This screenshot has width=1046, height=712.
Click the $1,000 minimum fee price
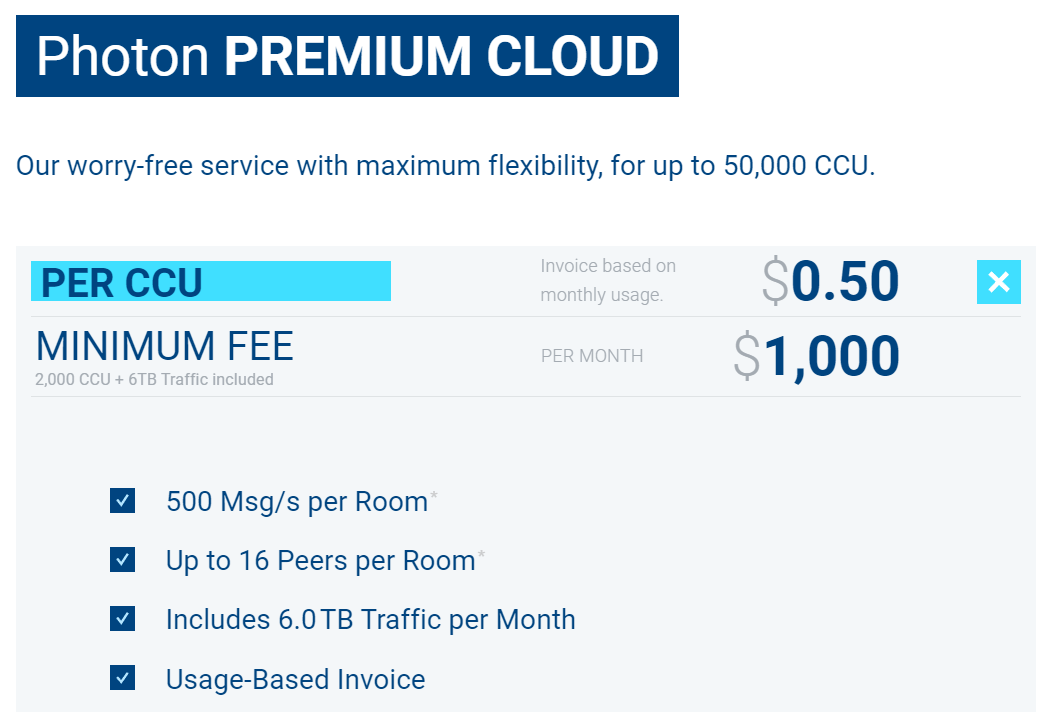pos(817,356)
